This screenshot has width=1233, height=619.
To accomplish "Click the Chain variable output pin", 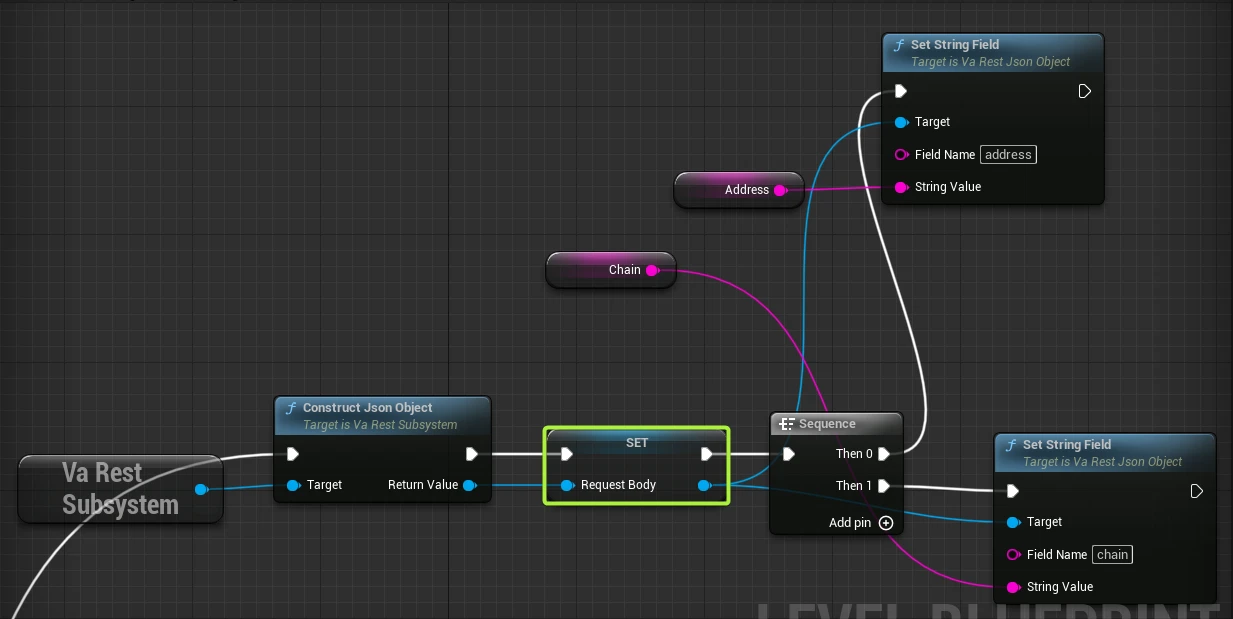I will click(652, 270).
